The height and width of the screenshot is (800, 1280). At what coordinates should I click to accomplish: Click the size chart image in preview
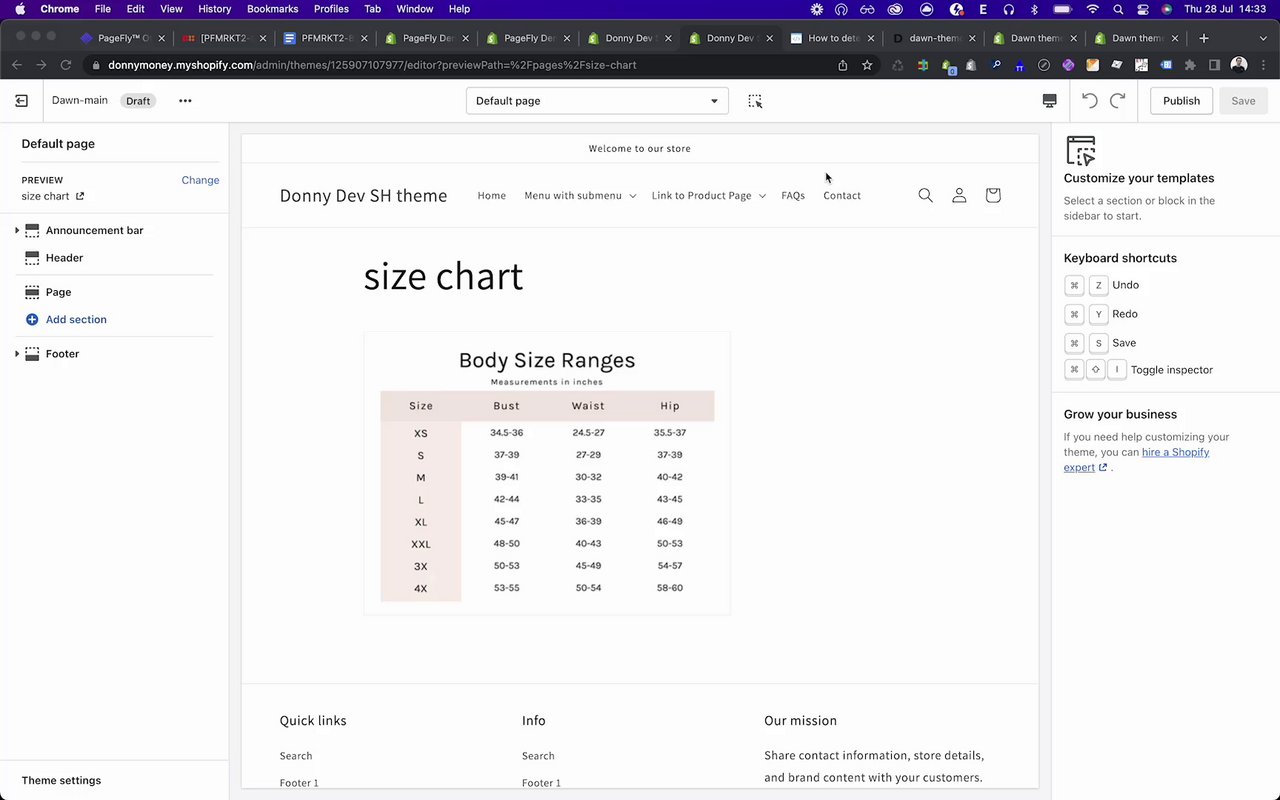pyautogui.click(x=547, y=473)
